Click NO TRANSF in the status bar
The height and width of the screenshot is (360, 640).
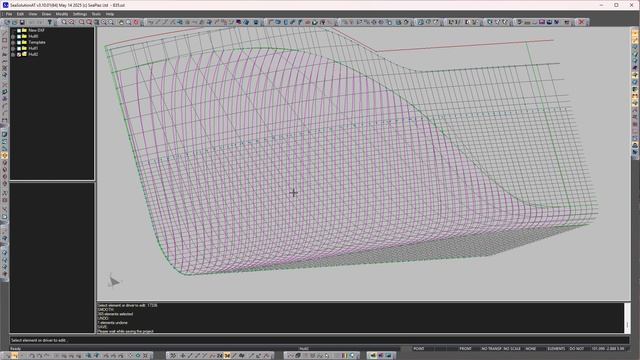click(x=491, y=349)
